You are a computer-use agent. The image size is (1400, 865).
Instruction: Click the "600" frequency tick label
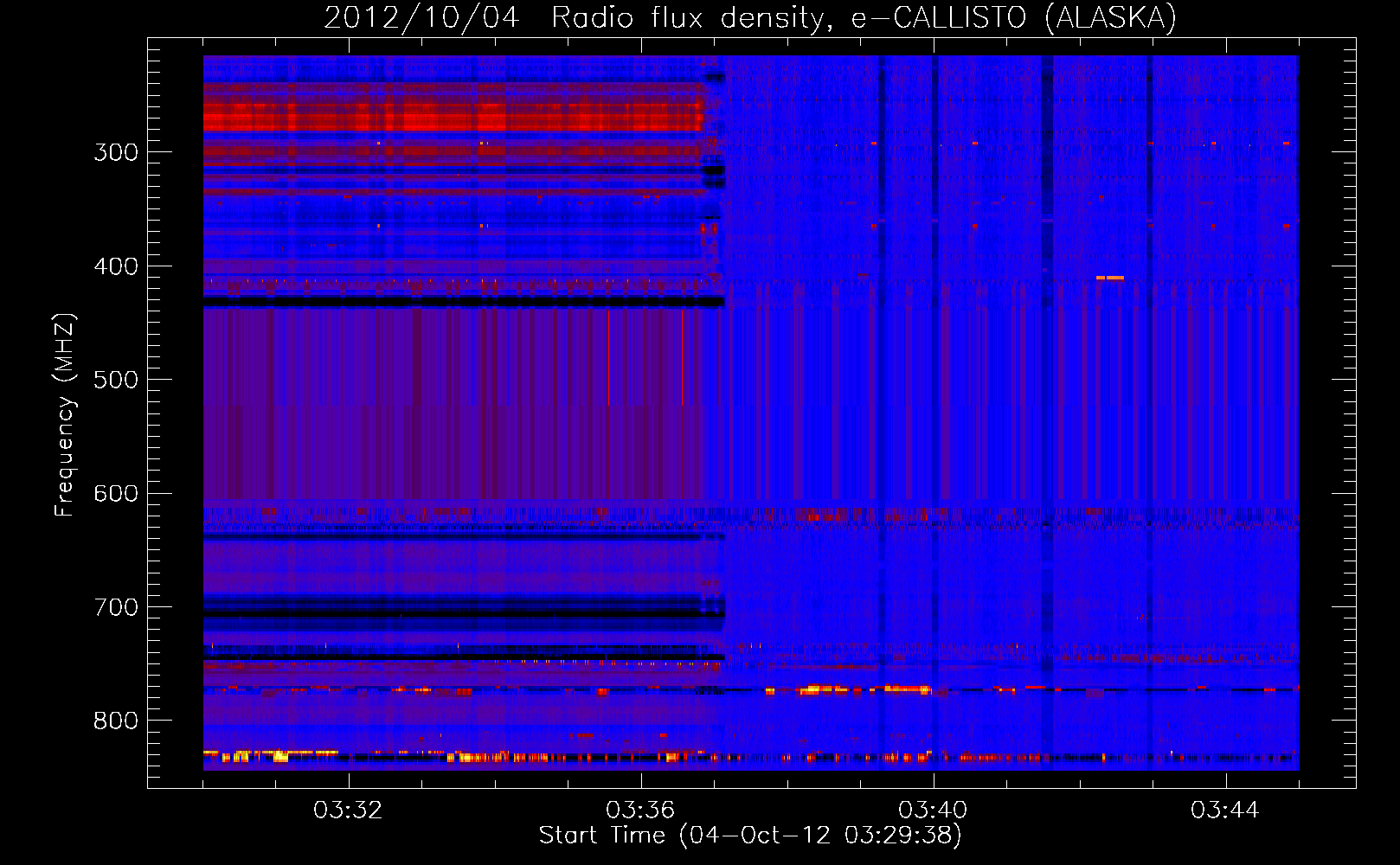[x=116, y=494]
